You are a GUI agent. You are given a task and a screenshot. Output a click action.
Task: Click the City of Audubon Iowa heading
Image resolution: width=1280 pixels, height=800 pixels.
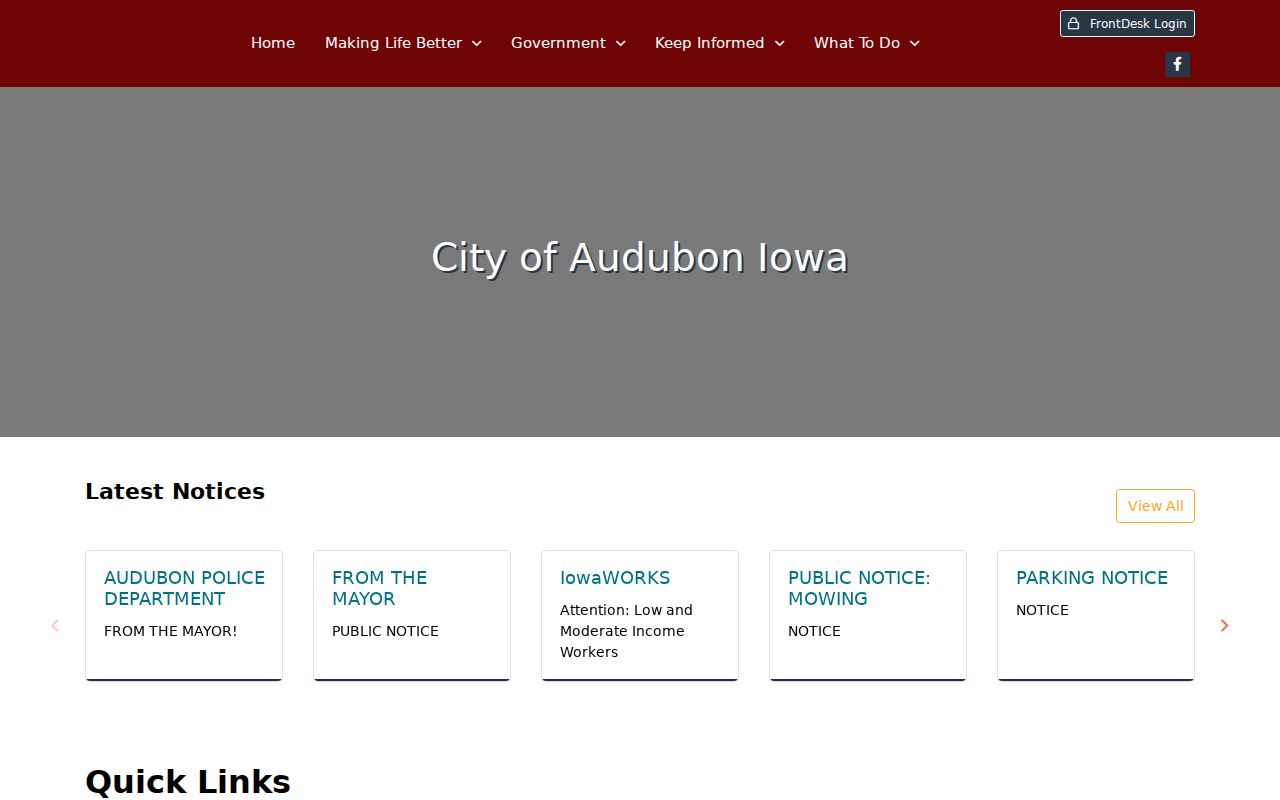coord(640,258)
